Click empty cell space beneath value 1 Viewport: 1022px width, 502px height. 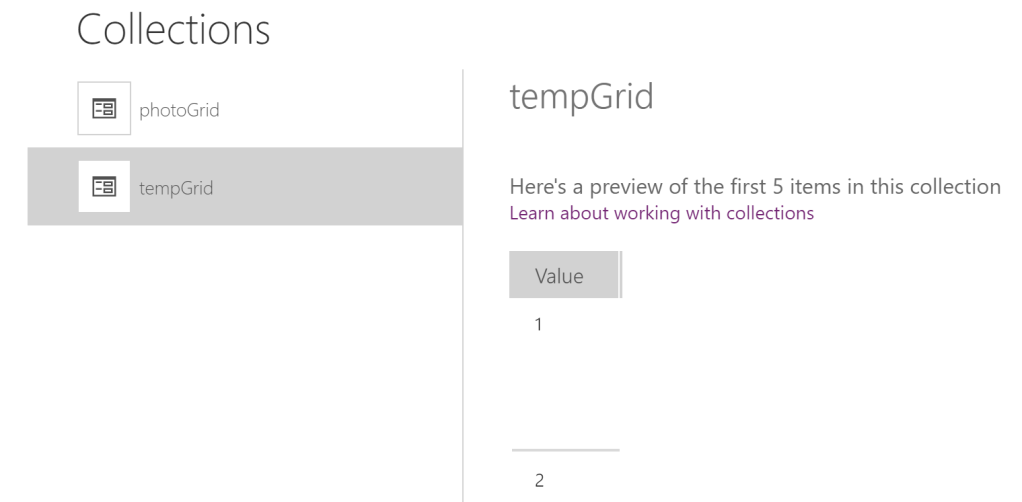point(562,390)
